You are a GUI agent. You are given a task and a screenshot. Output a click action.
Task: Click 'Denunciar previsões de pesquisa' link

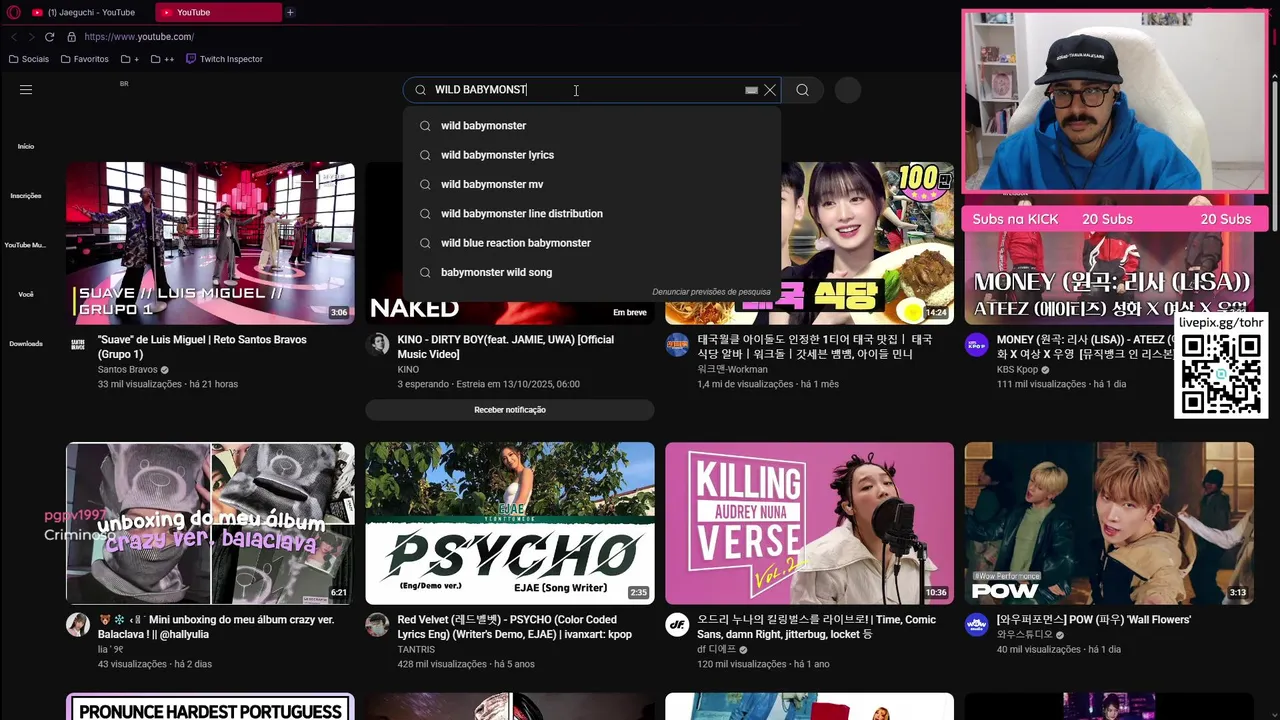(711, 292)
